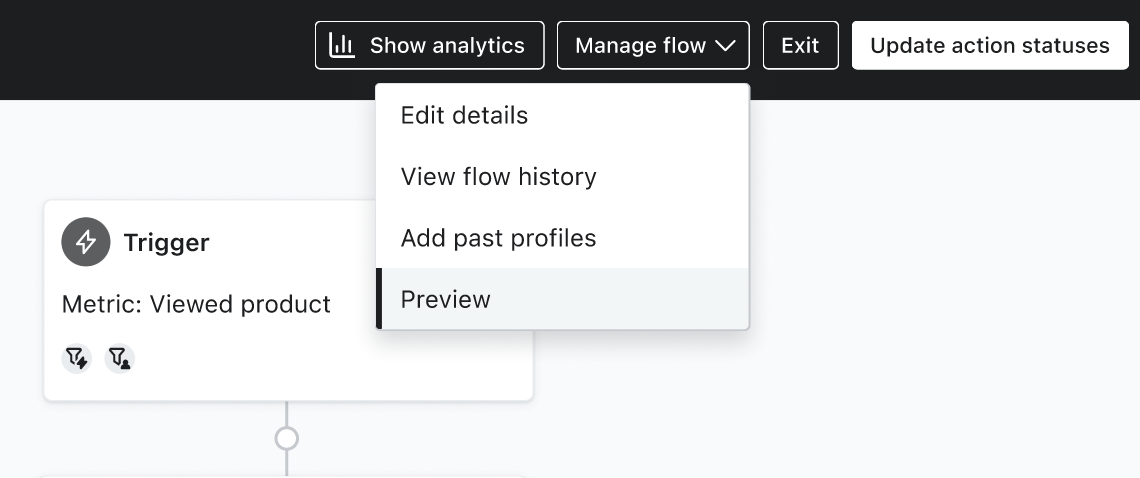
Task: Click the Trigger card title text
Action: point(166,243)
